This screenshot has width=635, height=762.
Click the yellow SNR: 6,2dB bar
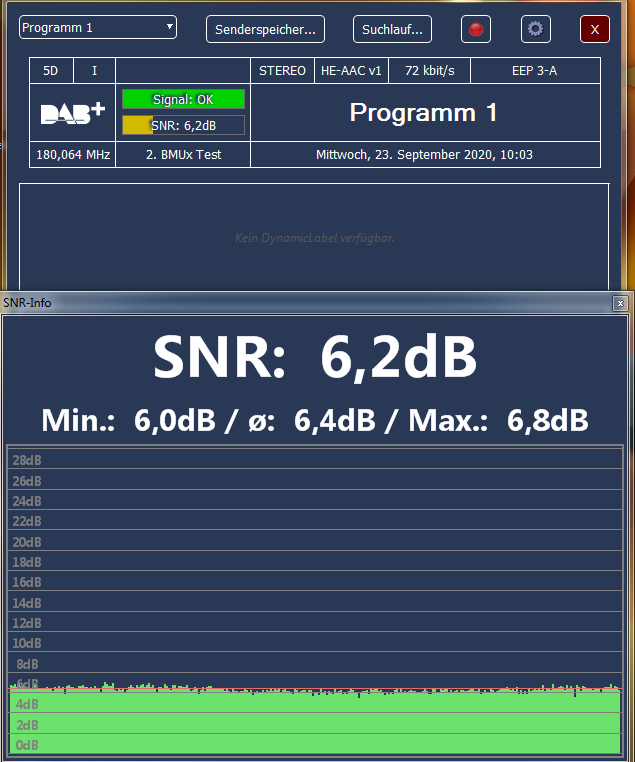(183, 125)
